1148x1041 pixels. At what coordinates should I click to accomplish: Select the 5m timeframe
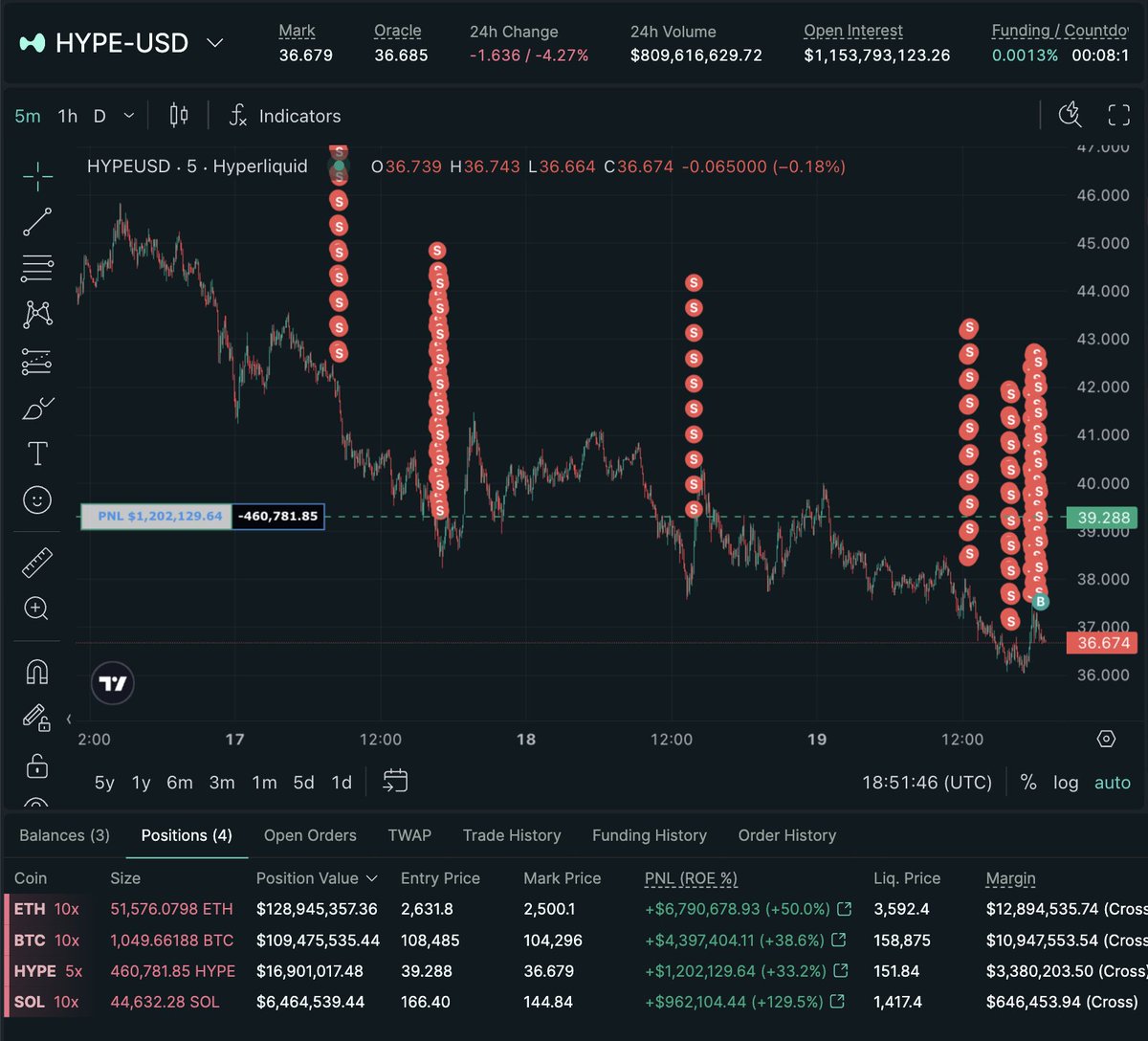pos(28,116)
